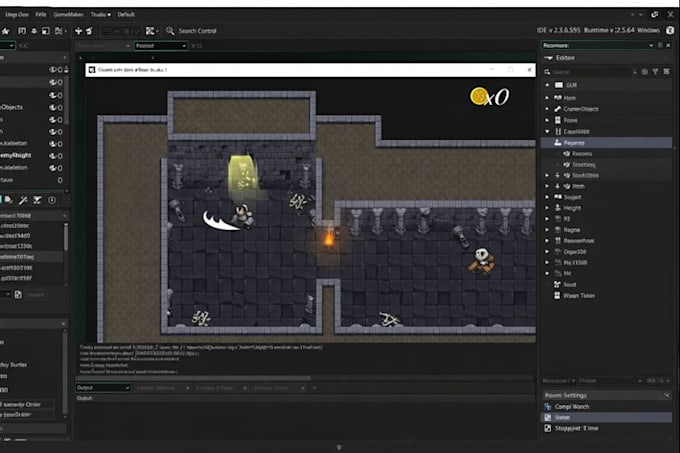Viewport: 680px width, 453px height.
Task: Click the Siojprt folder row
Action: tap(606, 197)
